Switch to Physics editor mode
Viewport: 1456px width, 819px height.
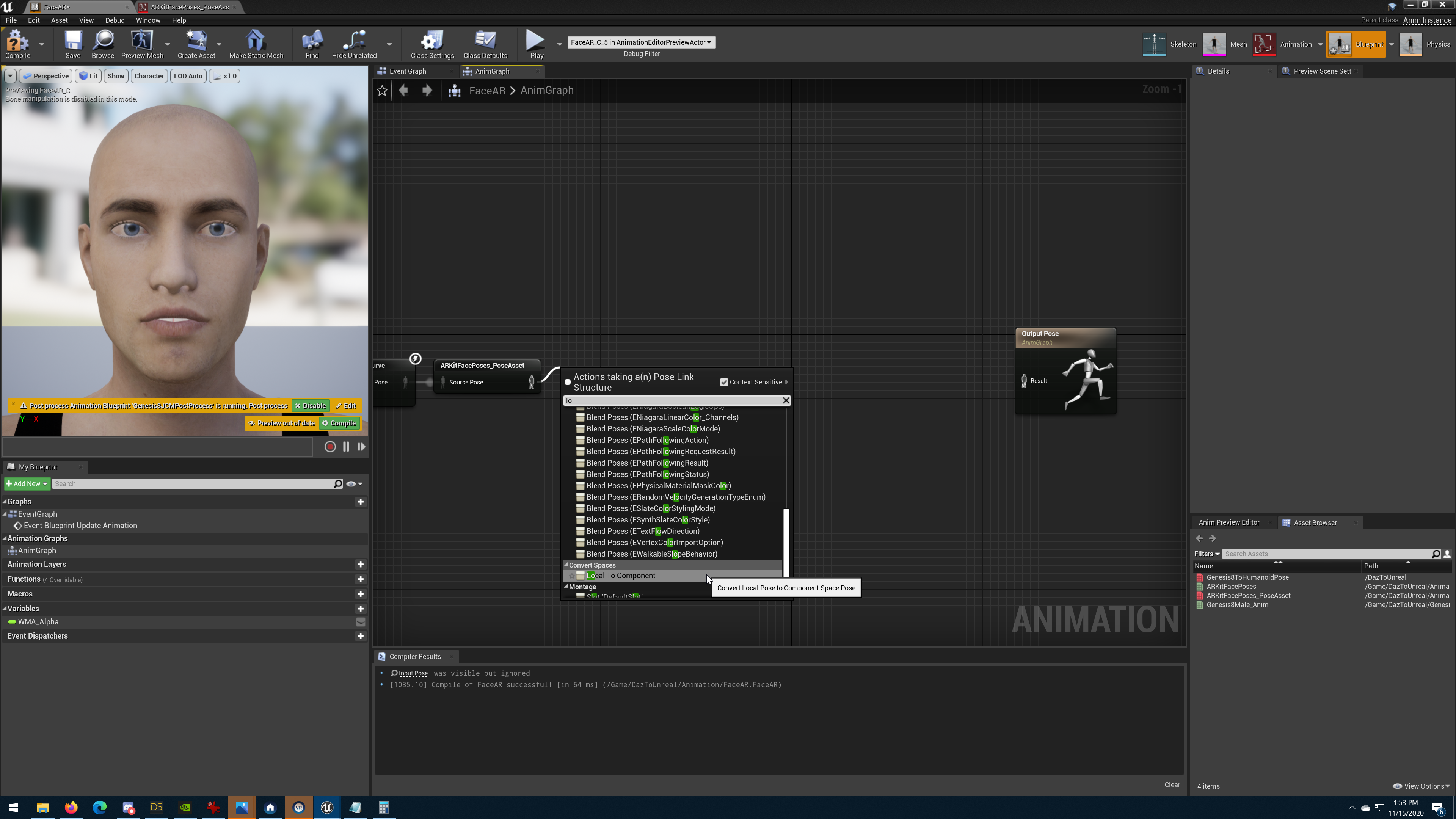[1425, 44]
